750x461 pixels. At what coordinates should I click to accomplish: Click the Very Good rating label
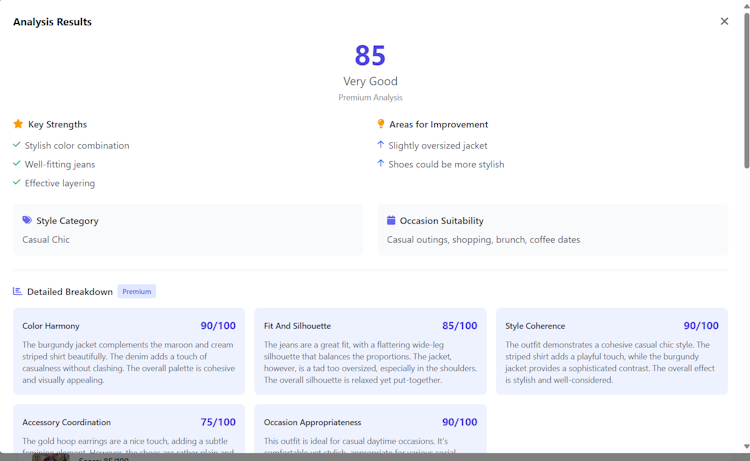coord(370,81)
